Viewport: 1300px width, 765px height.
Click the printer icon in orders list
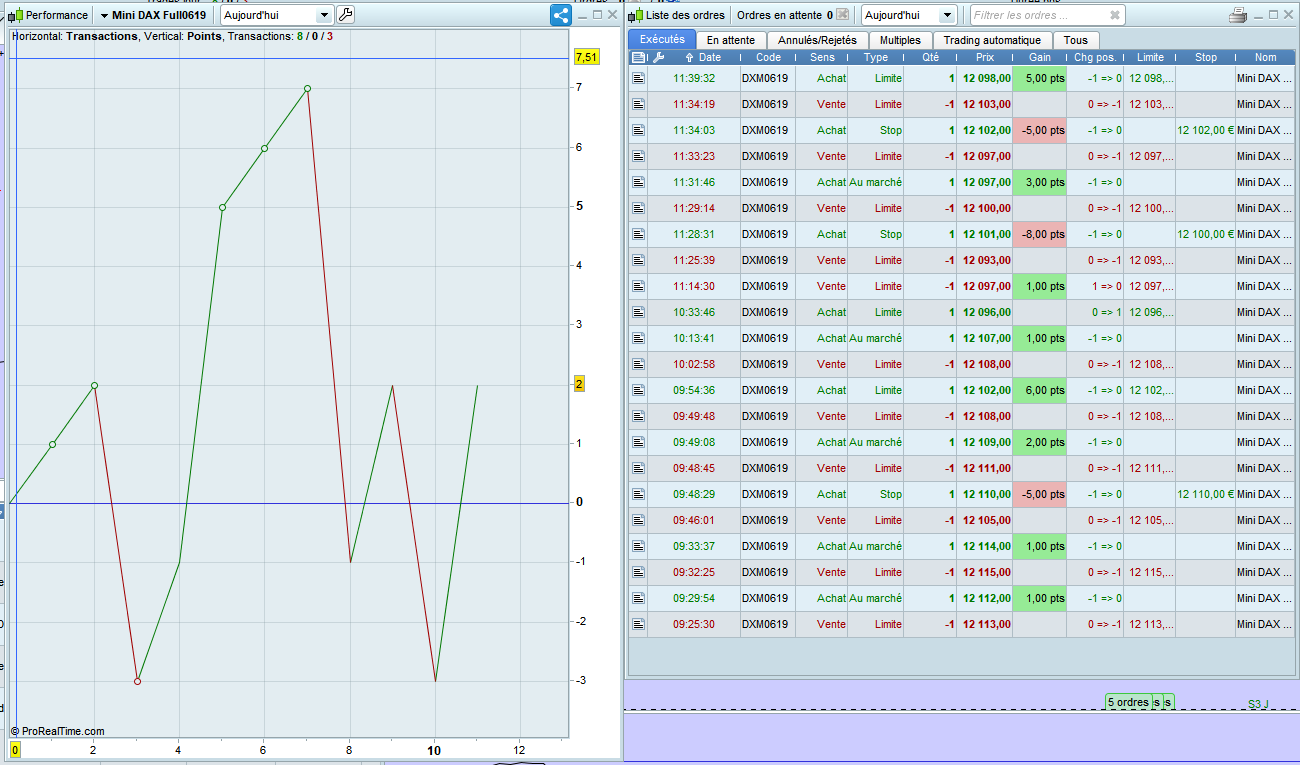[1237, 15]
